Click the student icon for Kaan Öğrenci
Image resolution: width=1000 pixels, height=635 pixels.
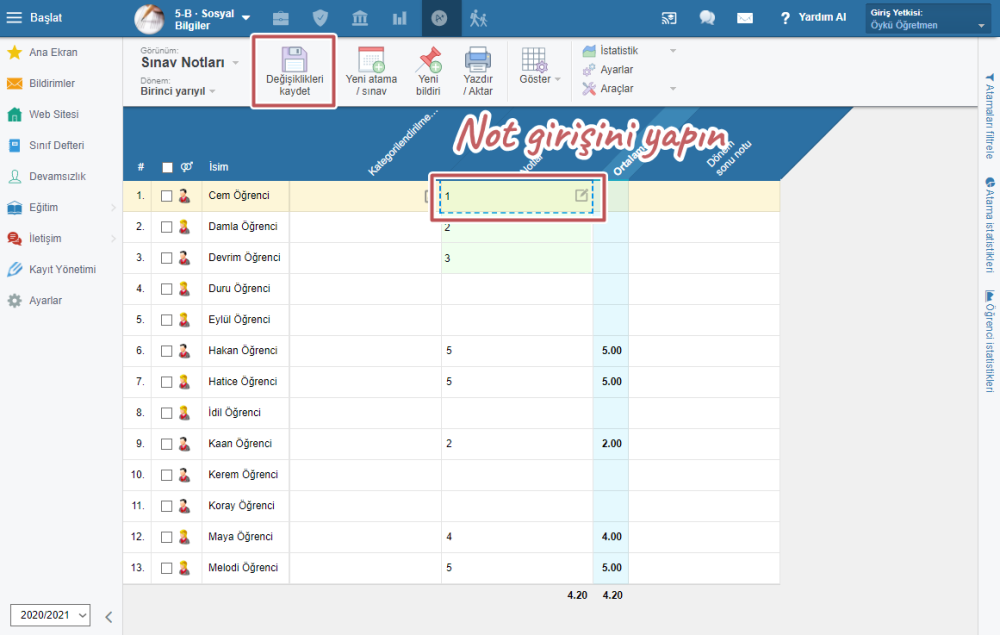(x=184, y=444)
